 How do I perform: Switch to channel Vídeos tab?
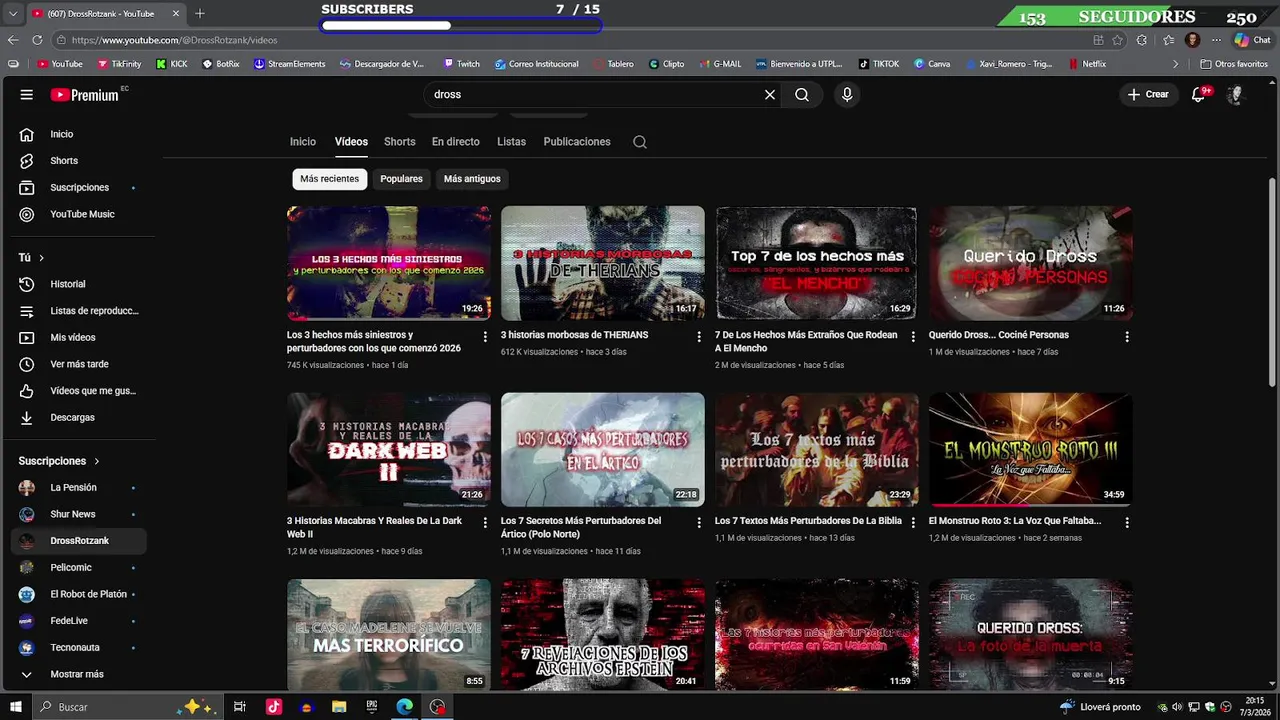[351, 142]
